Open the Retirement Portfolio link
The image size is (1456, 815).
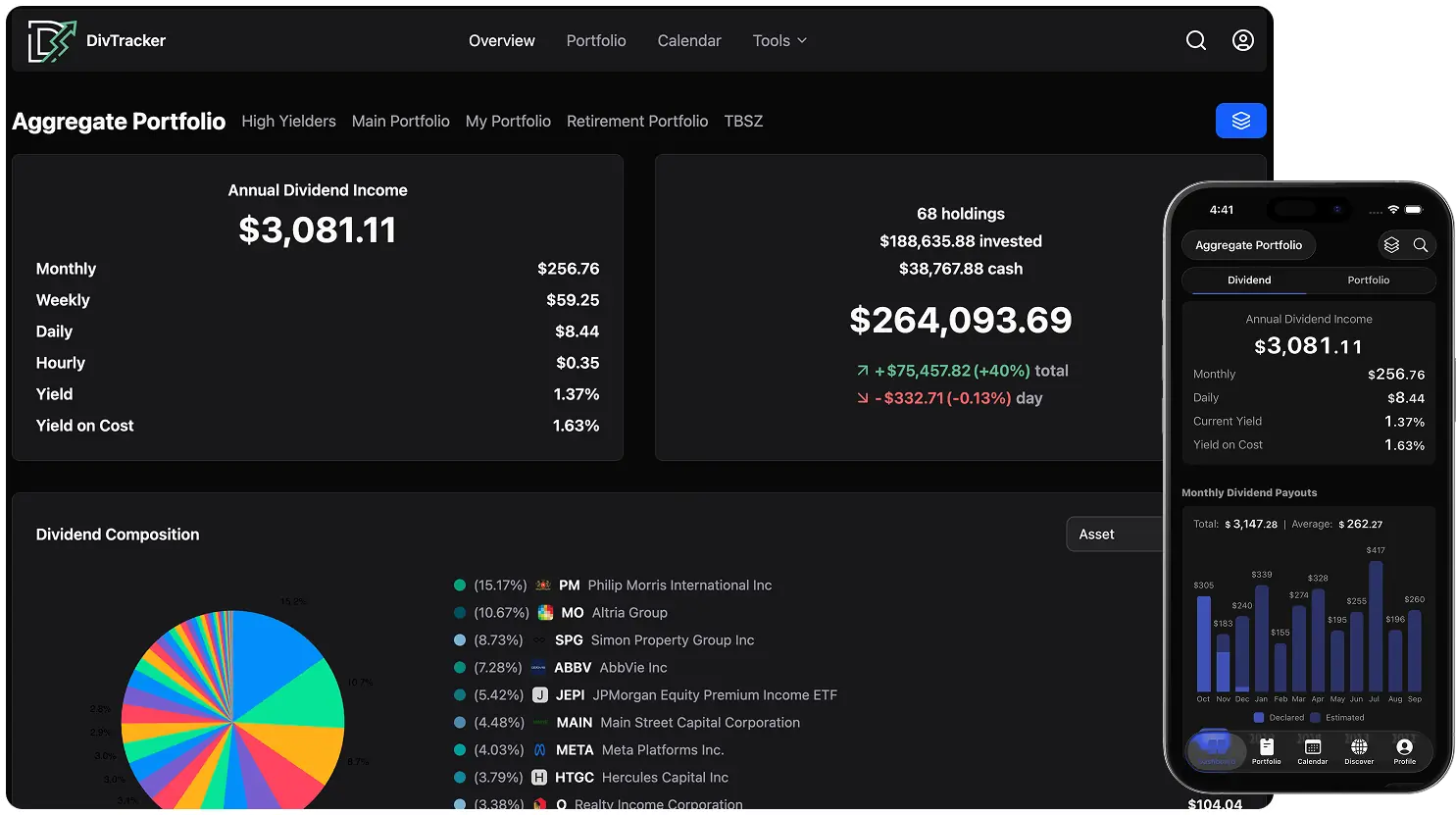click(636, 122)
